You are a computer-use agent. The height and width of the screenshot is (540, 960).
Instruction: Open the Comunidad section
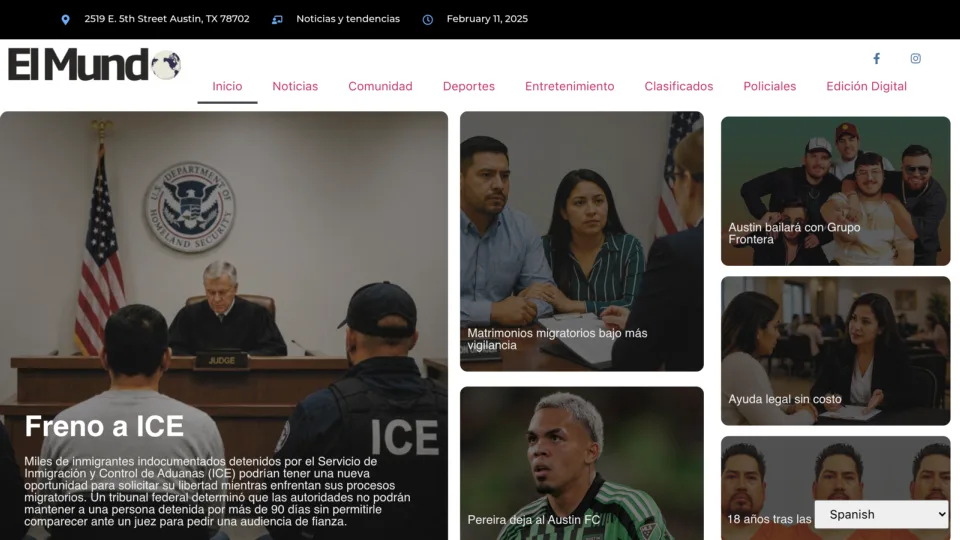point(380,86)
